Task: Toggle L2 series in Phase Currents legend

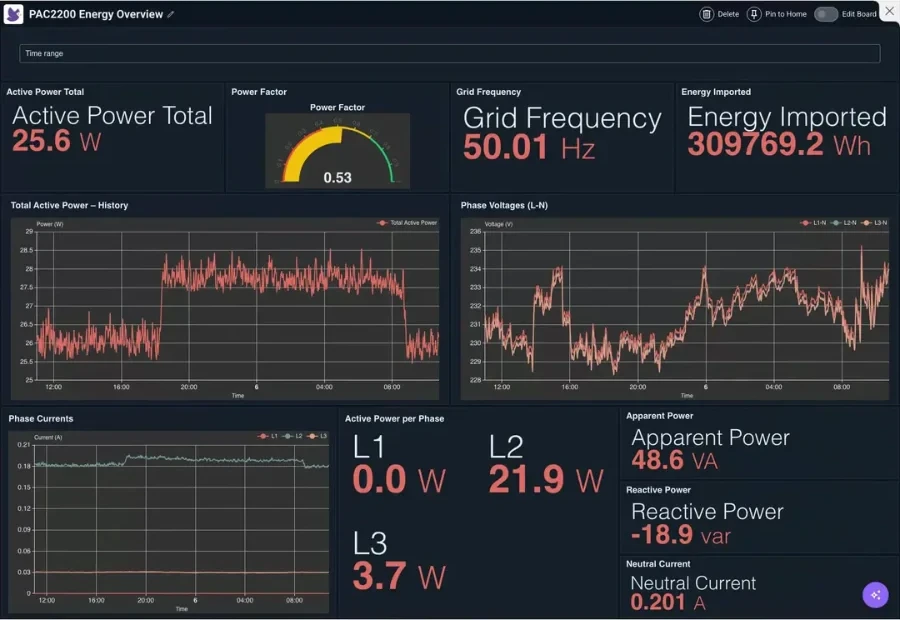Action: [x=293, y=436]
